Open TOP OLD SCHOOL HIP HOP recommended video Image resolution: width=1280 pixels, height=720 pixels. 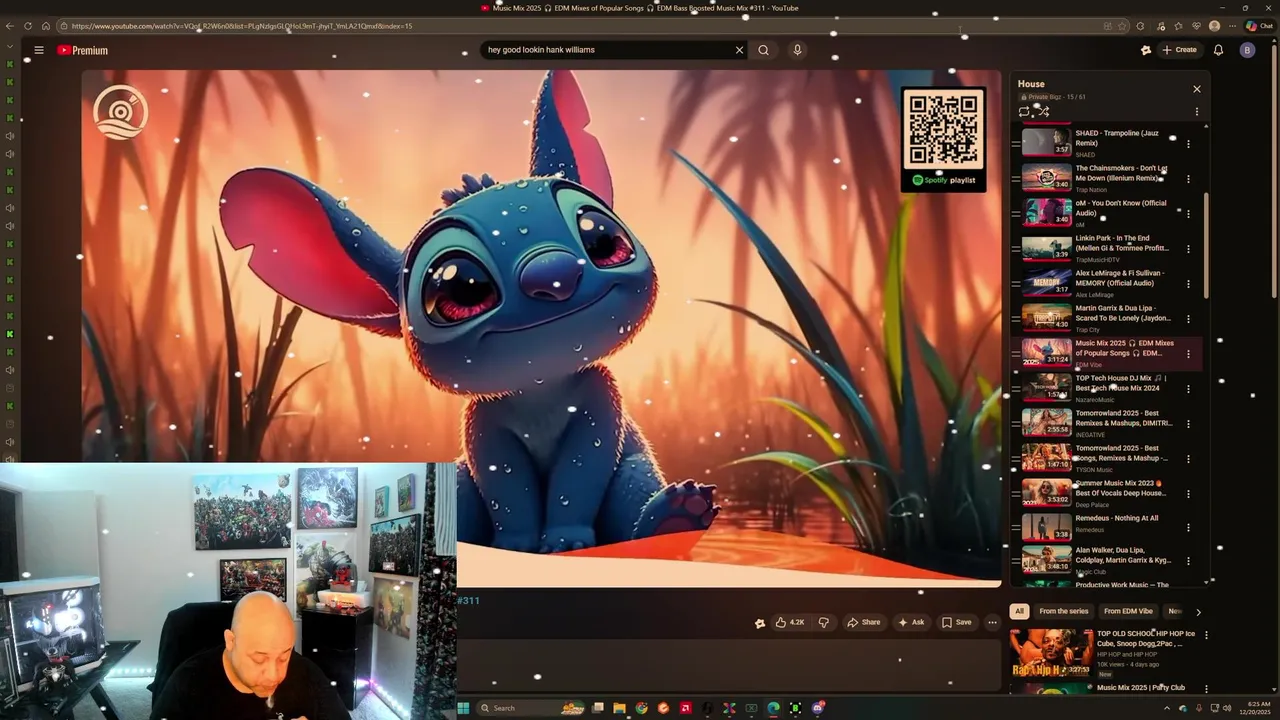pyautogui.click(x=1146, y=638)
